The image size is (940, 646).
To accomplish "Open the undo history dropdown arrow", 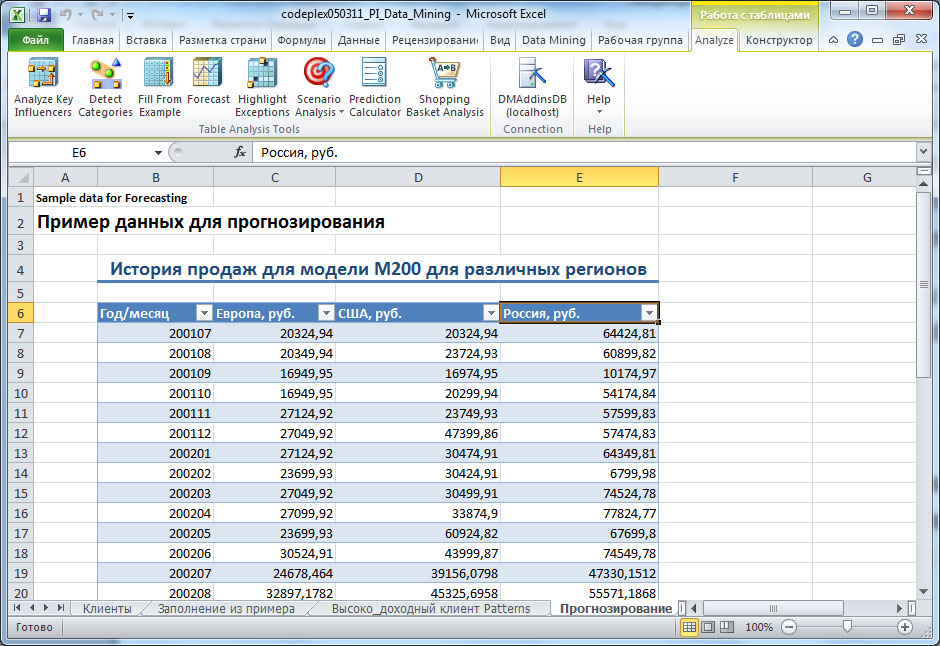I will click(80, 14).
